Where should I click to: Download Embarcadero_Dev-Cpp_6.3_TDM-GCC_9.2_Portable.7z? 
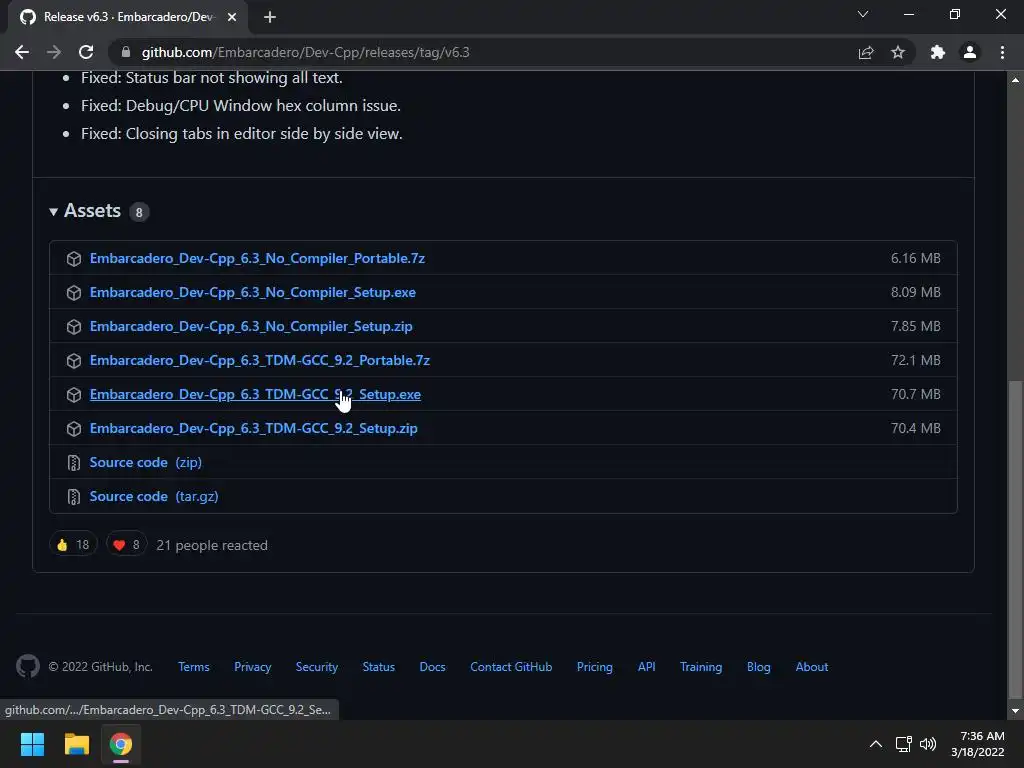[x=260, y=360]
